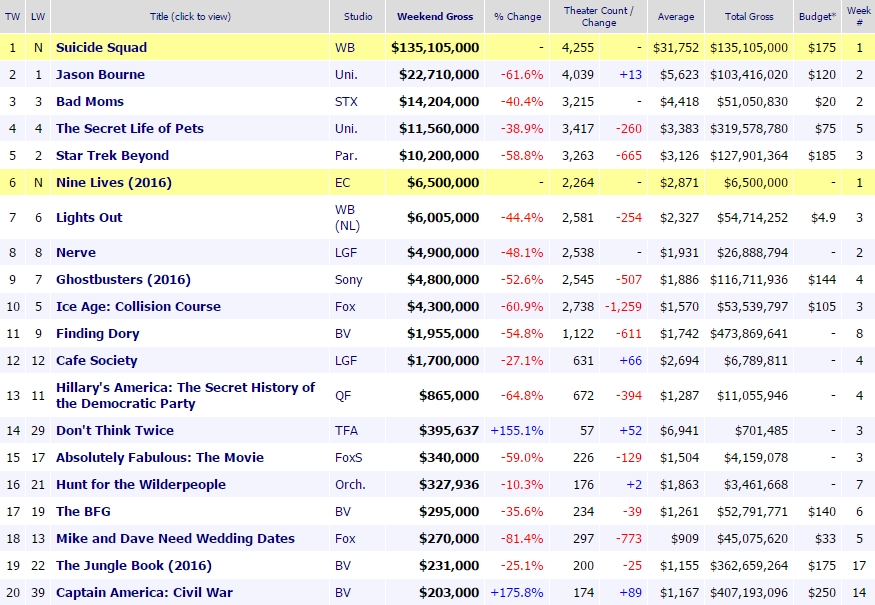Sort by the % Change column header
The width and height of the screenshot is (875, 605).
[517, 16]
